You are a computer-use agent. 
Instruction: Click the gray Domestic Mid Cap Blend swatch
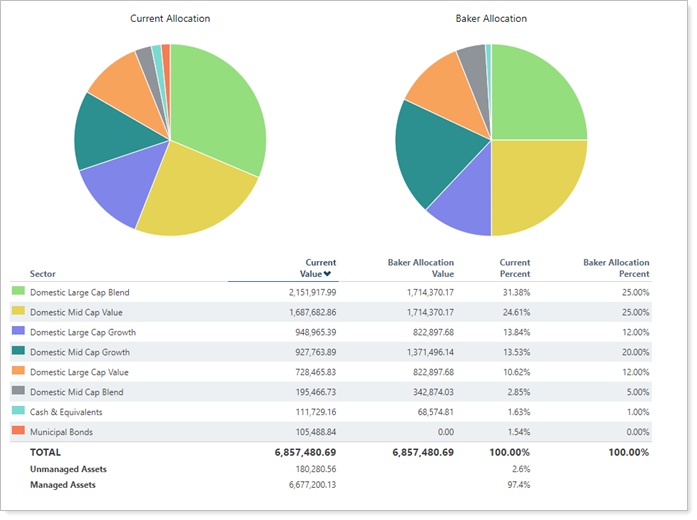click(x=17, y=392)
